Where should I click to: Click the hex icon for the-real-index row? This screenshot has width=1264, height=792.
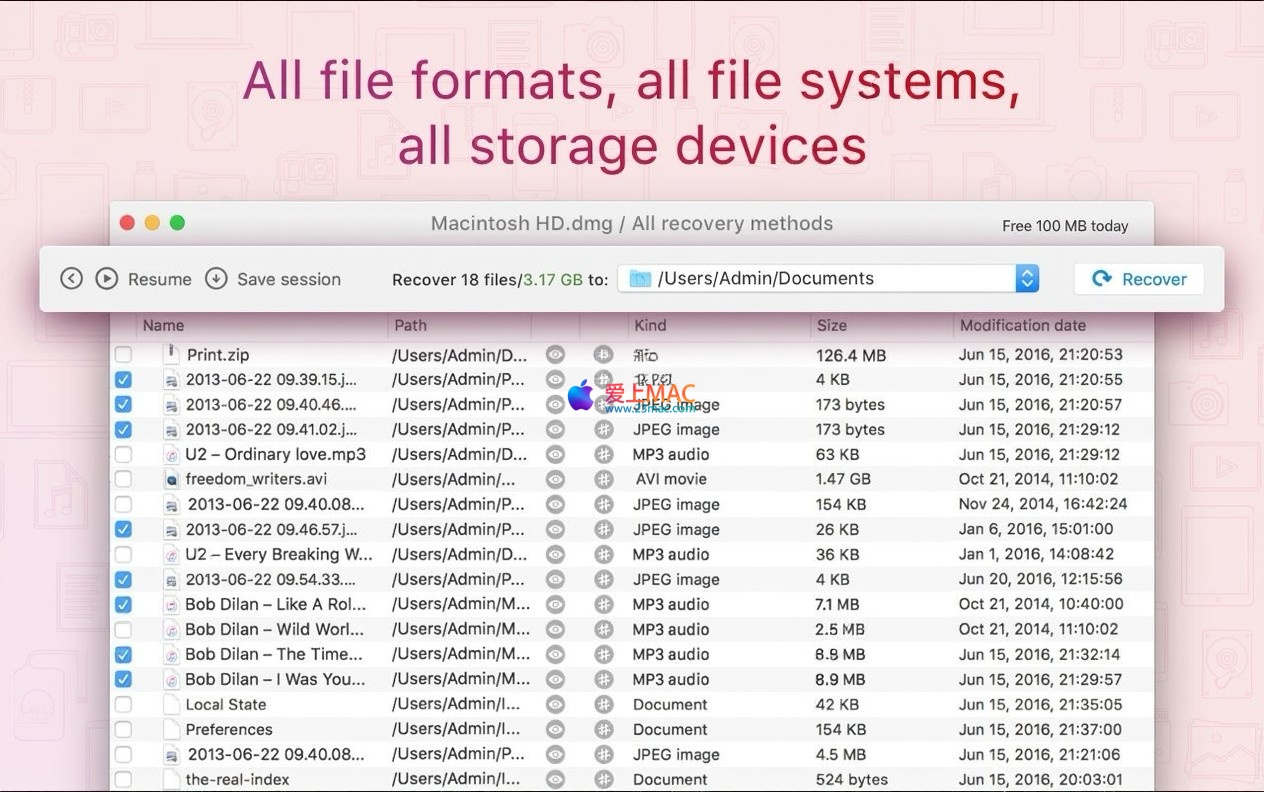(x=603, y=779)
